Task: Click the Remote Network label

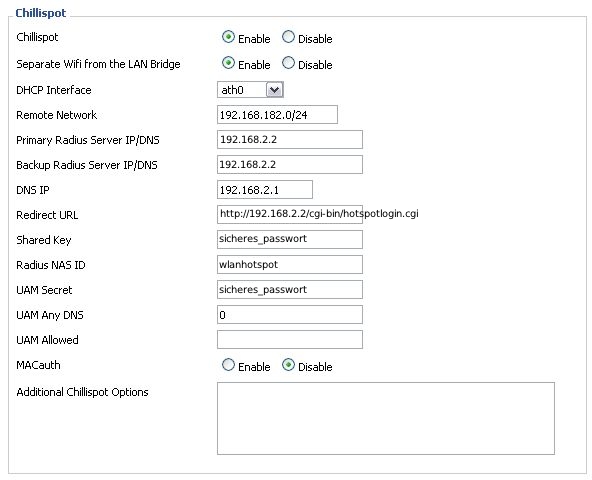Action: click(x=56, y=115)
